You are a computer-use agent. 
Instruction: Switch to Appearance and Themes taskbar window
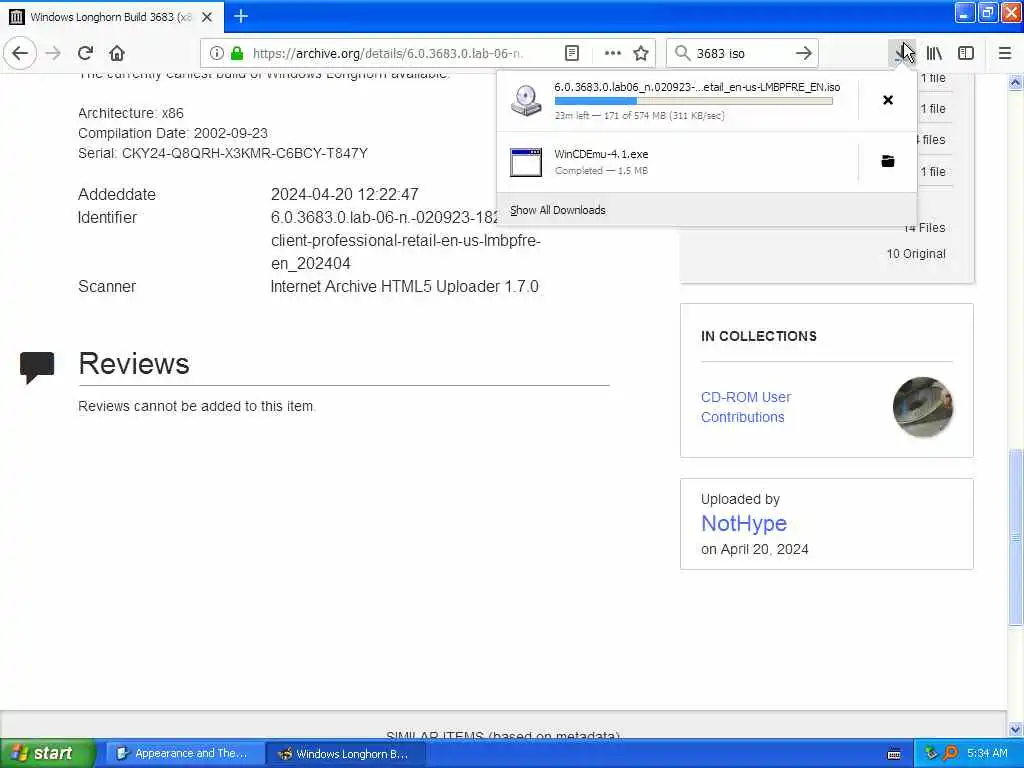click(183, 753)
